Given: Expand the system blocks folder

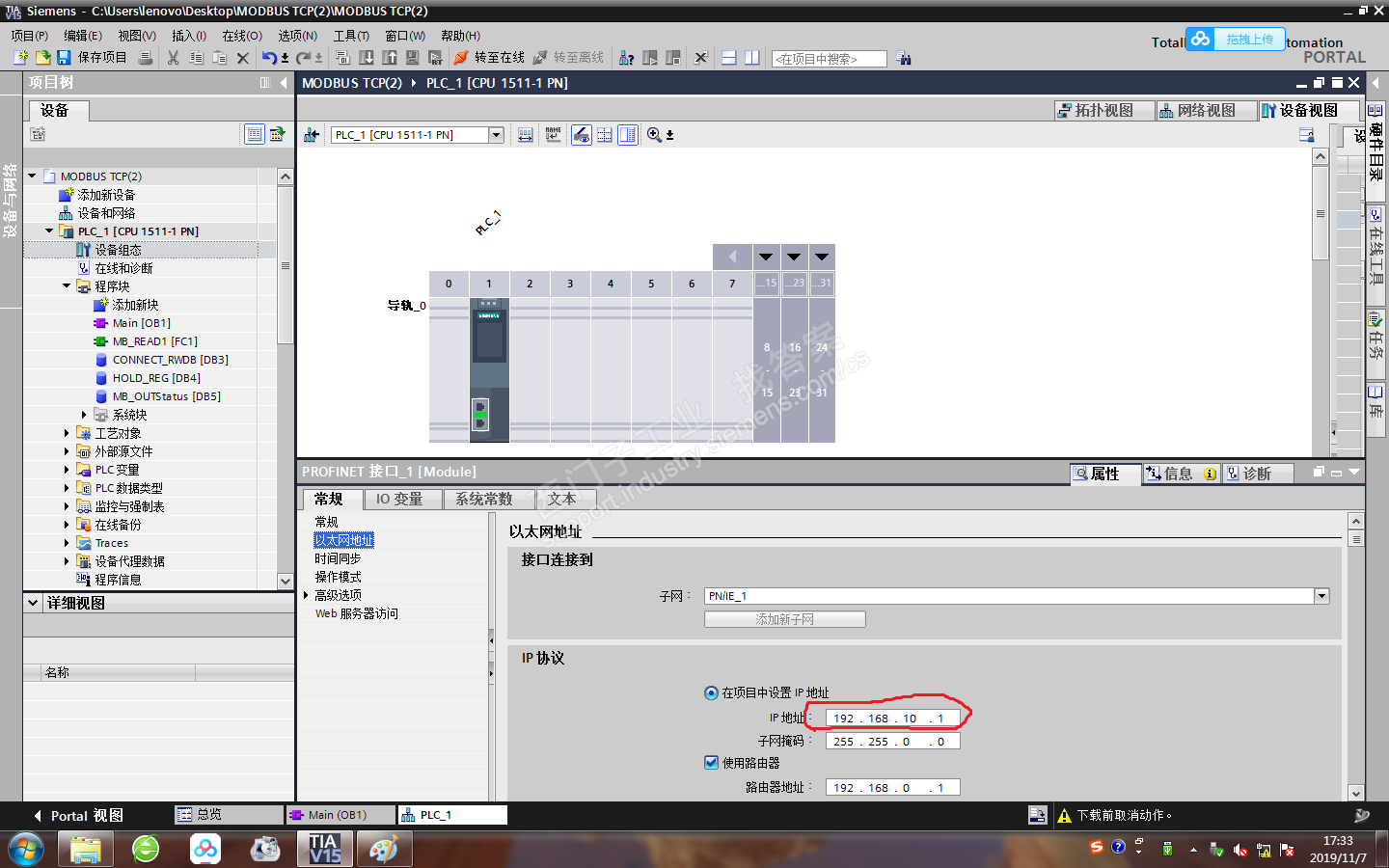Looking at the screenshot, I should coord(84,414).
